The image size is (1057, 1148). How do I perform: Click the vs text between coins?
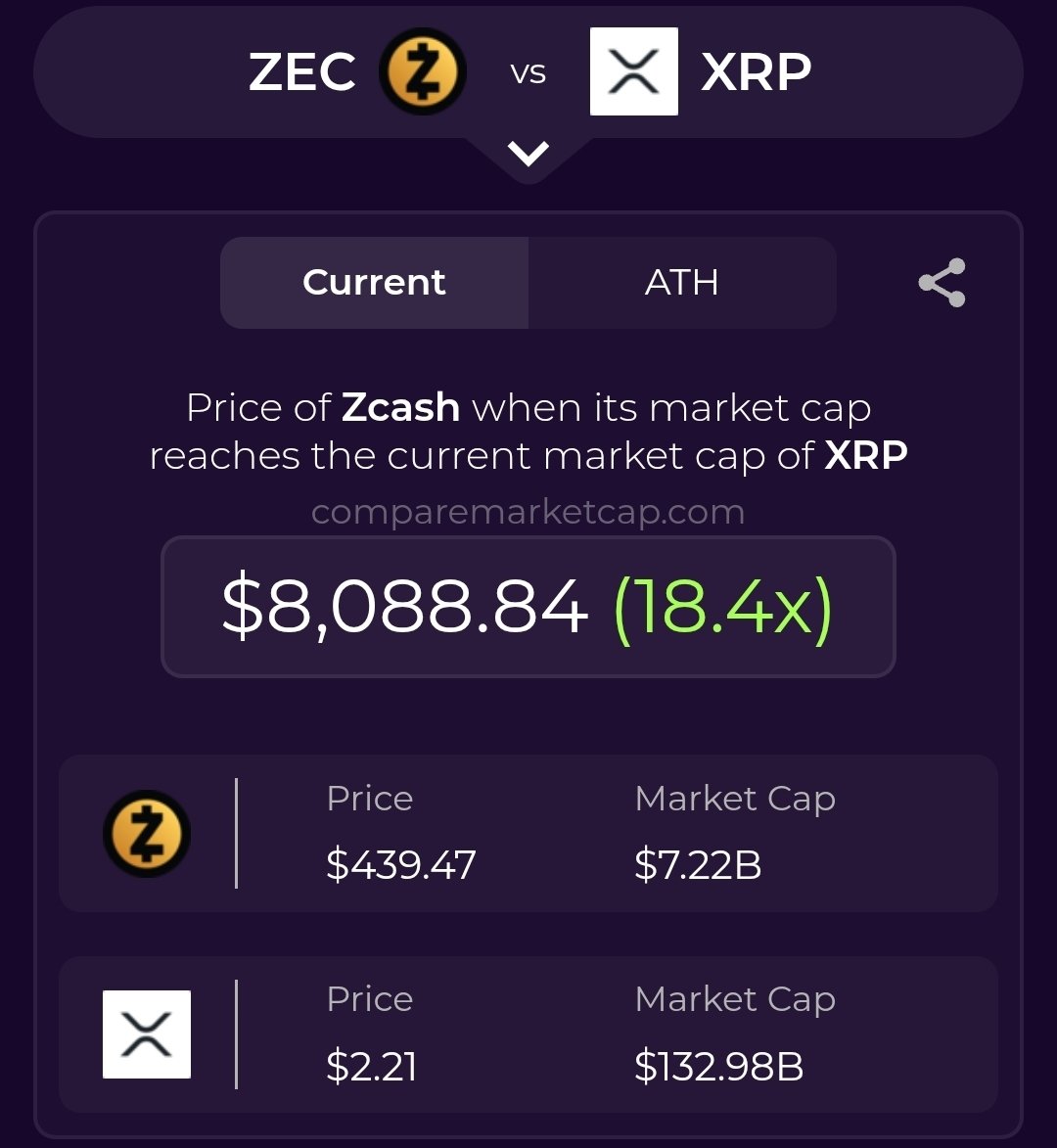point(528,73)
